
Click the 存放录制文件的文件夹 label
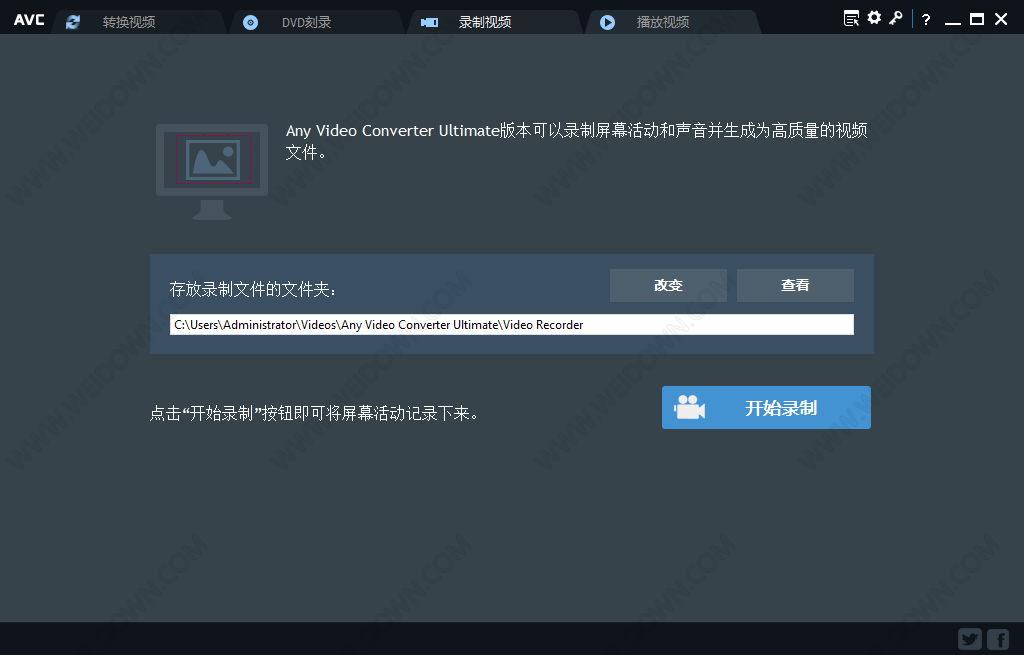[253, 289]
